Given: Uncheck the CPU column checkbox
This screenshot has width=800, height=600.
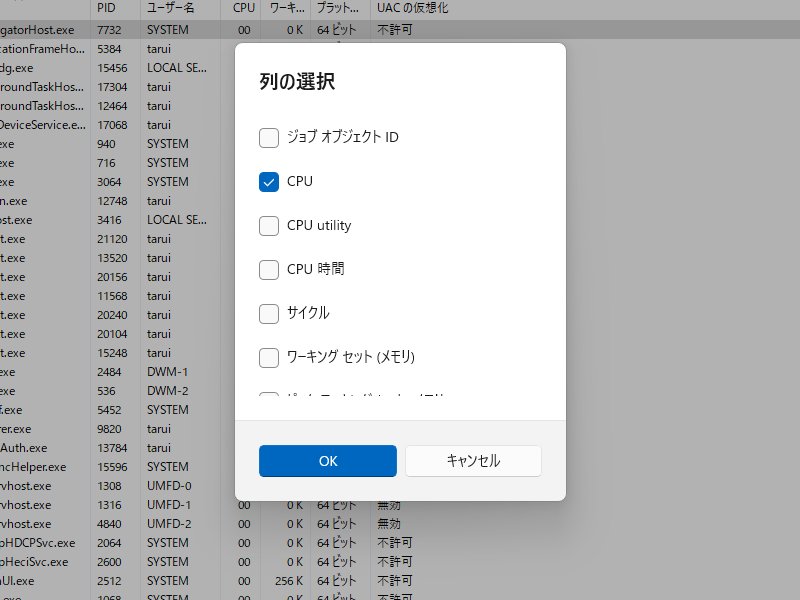Looking at the screenshot, I should [x=268, y=182].
